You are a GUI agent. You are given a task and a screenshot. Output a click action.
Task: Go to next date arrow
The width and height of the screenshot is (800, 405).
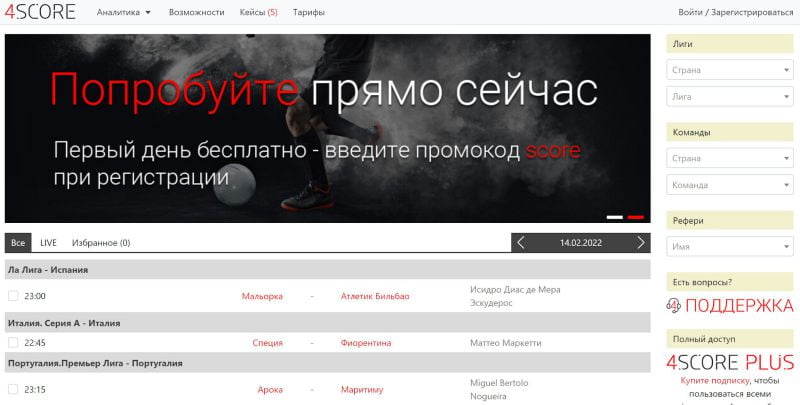tap(641, 243)
